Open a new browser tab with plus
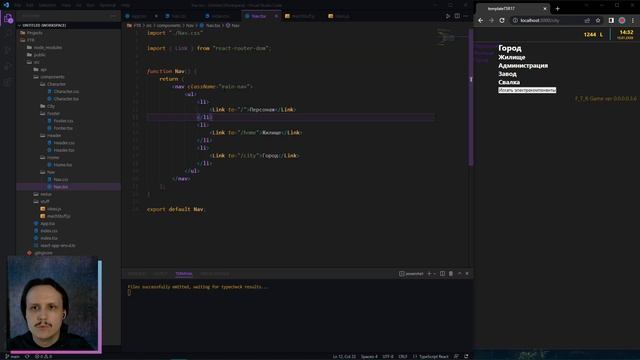Image resolution: width=640 pixels, height=360 pixels. pos(558,9)
